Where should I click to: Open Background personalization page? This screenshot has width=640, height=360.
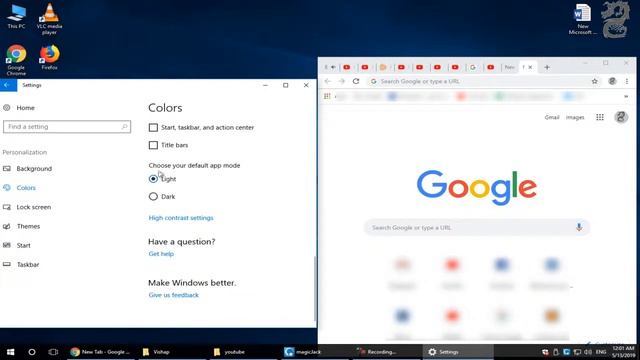[x=34, y=169]
